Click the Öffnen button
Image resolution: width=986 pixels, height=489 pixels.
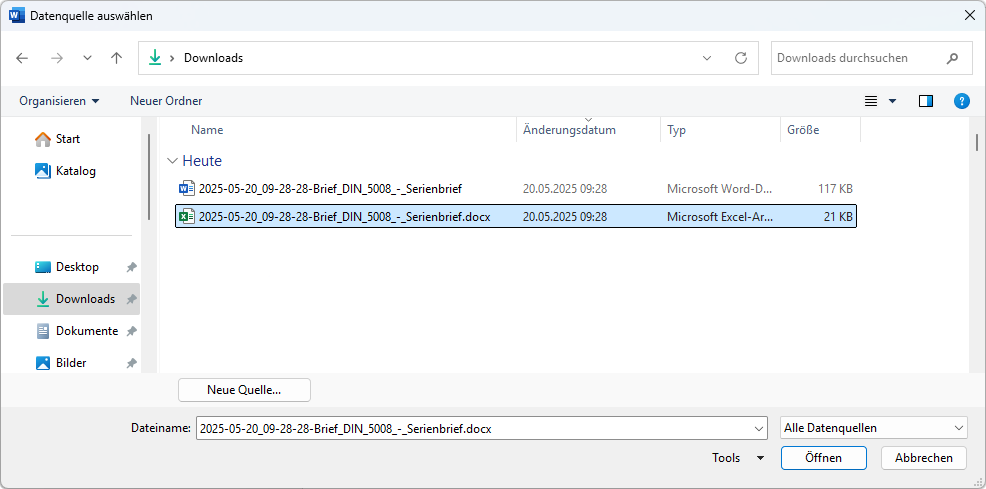point(824,458)
